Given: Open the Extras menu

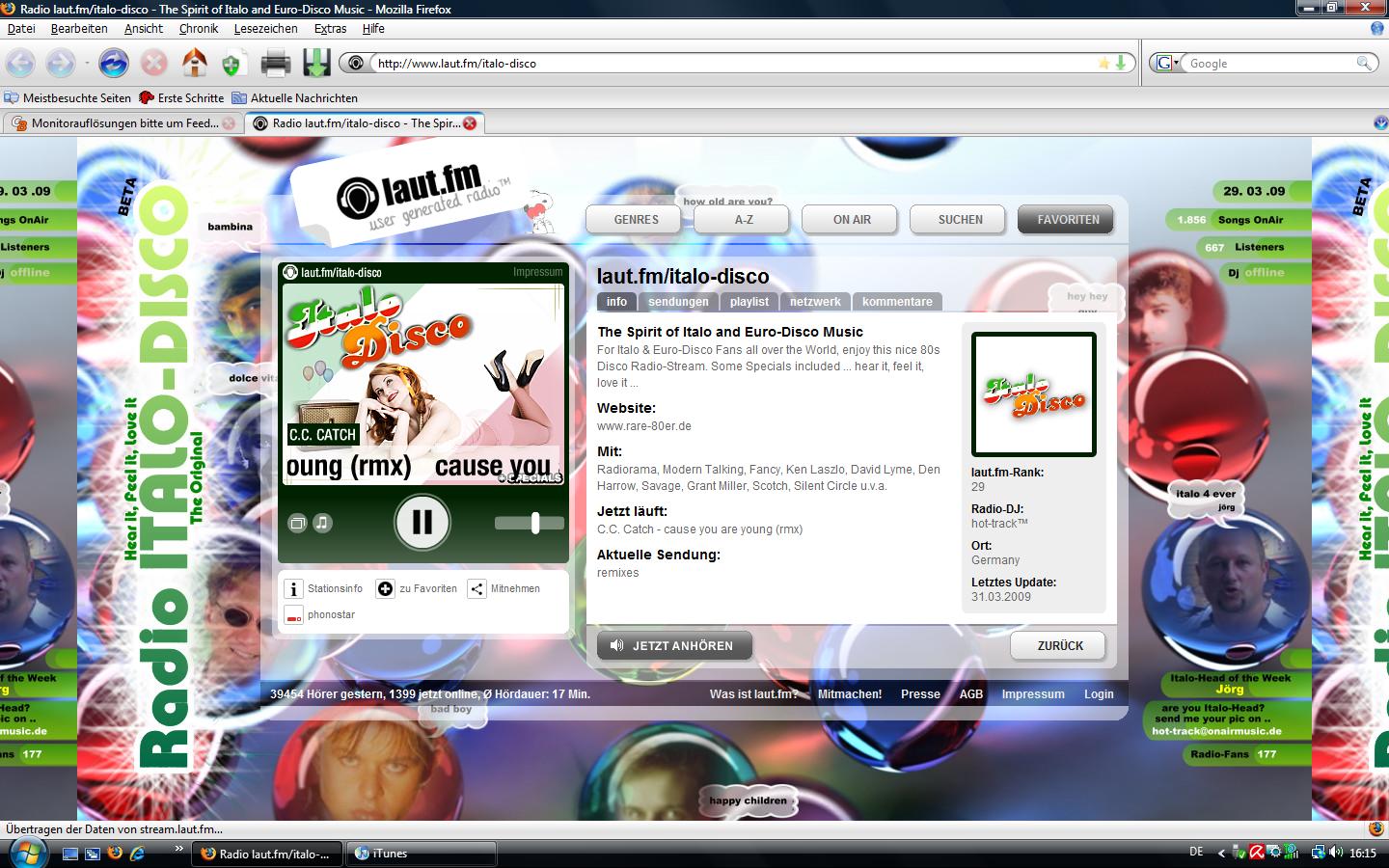Looking at the screenshot, I should click(x=330, y=29).
